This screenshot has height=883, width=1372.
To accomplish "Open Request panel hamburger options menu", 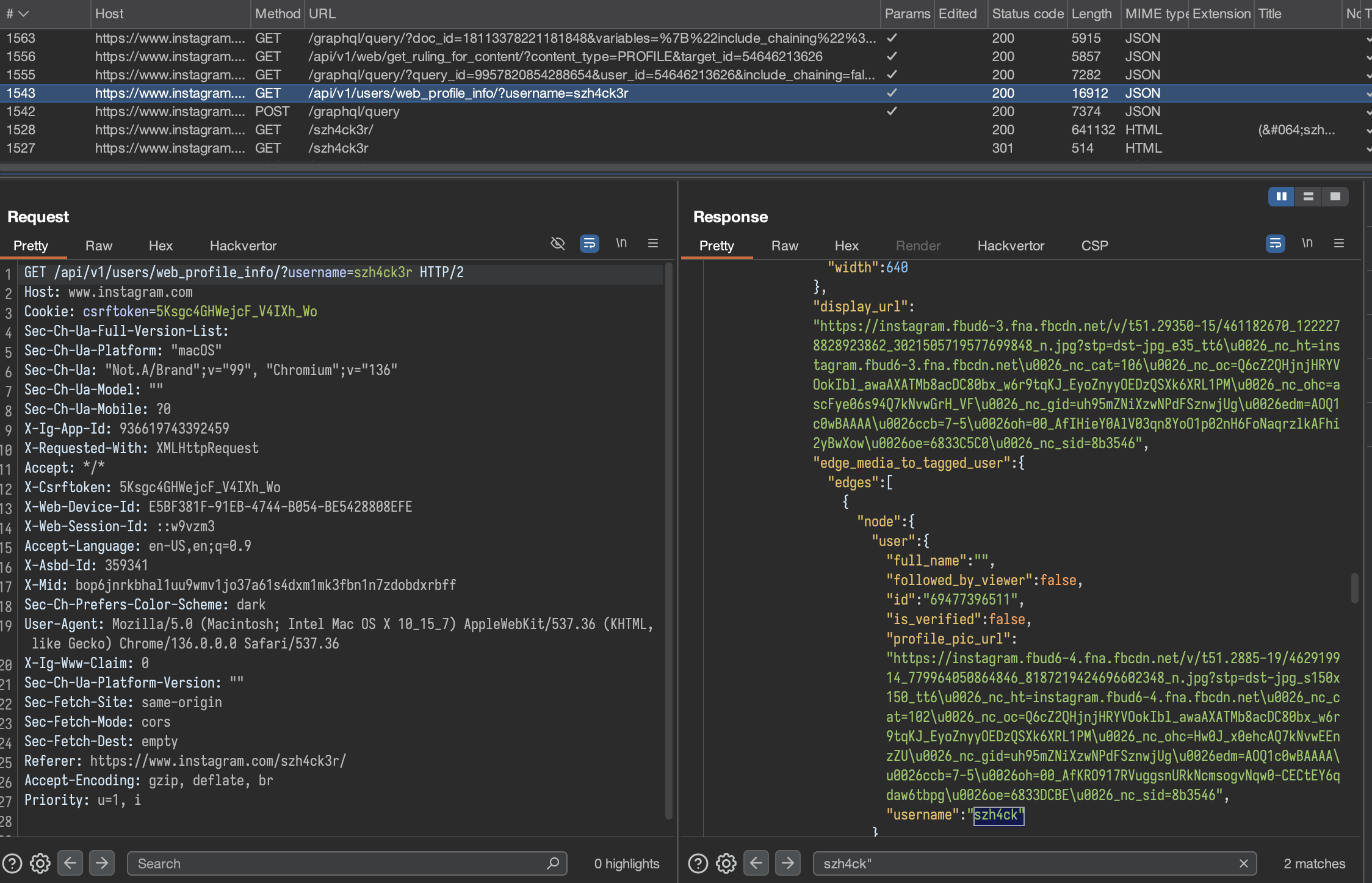I will click(653, 243).
